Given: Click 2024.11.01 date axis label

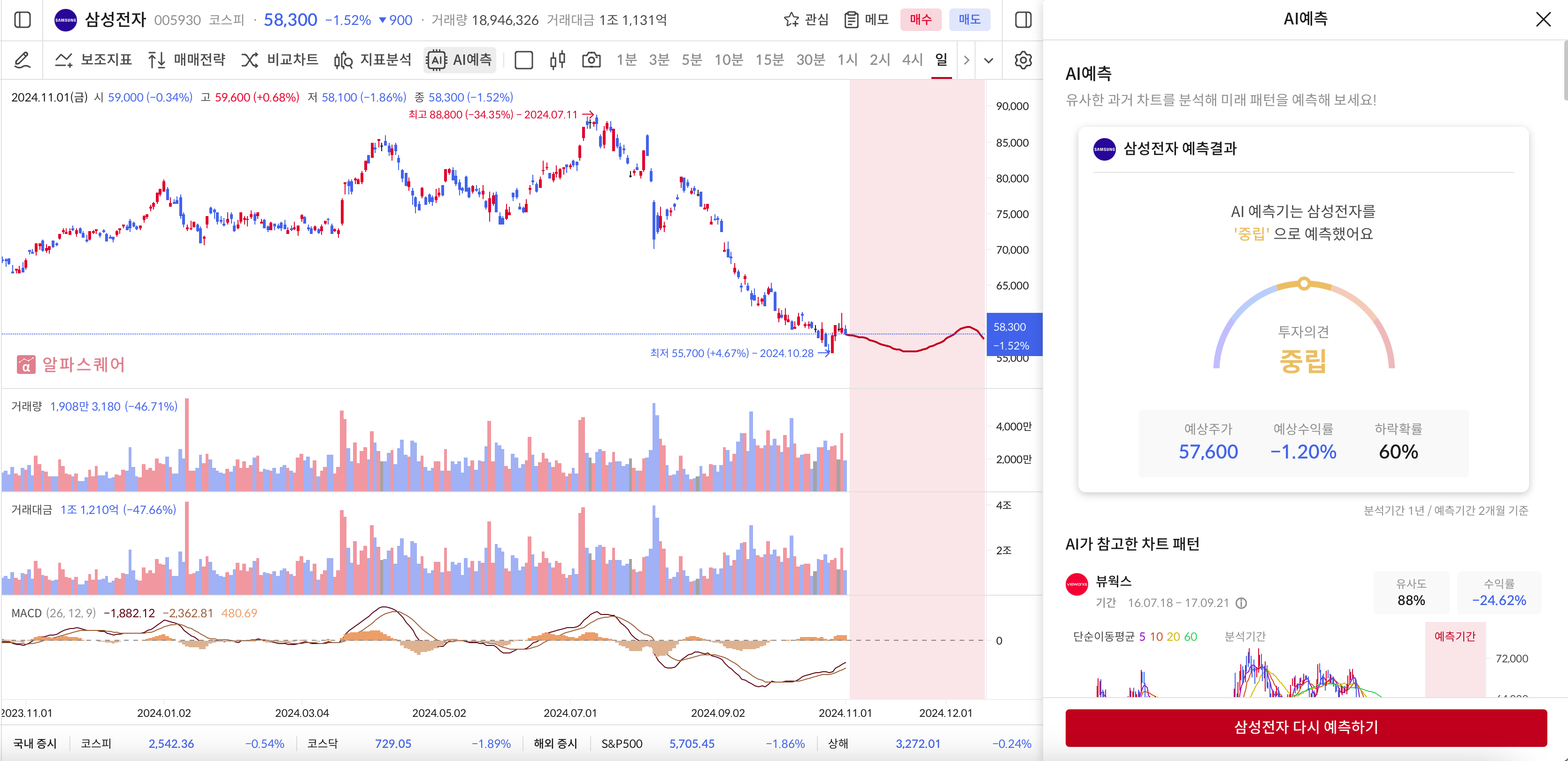Looking at the screenshot, I should tap(845, 713).
